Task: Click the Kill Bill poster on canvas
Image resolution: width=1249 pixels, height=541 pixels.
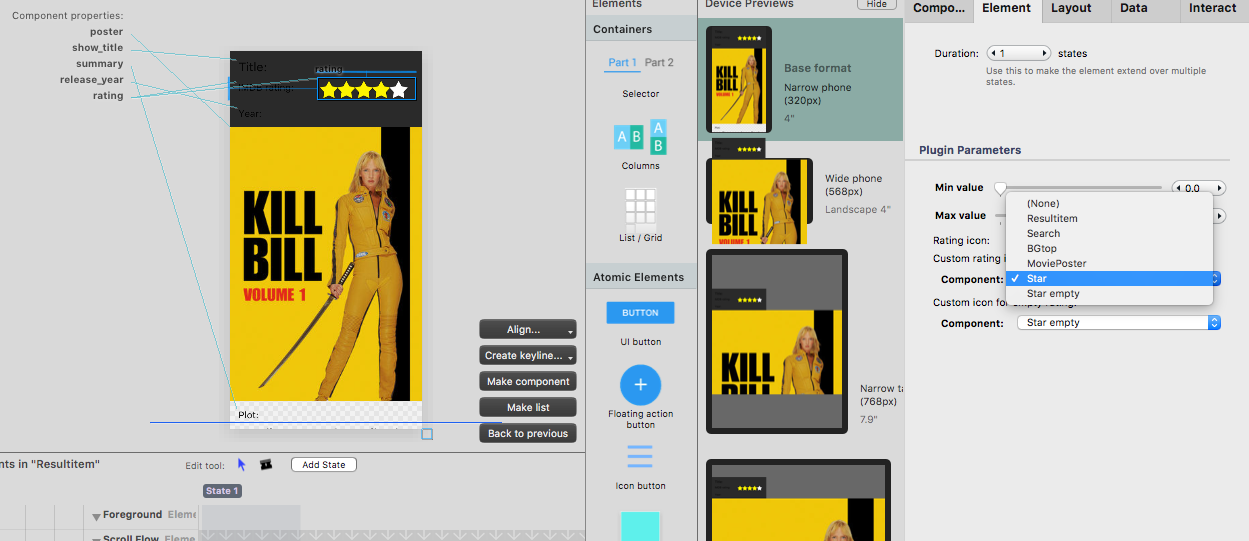Action: pos(326,264)
